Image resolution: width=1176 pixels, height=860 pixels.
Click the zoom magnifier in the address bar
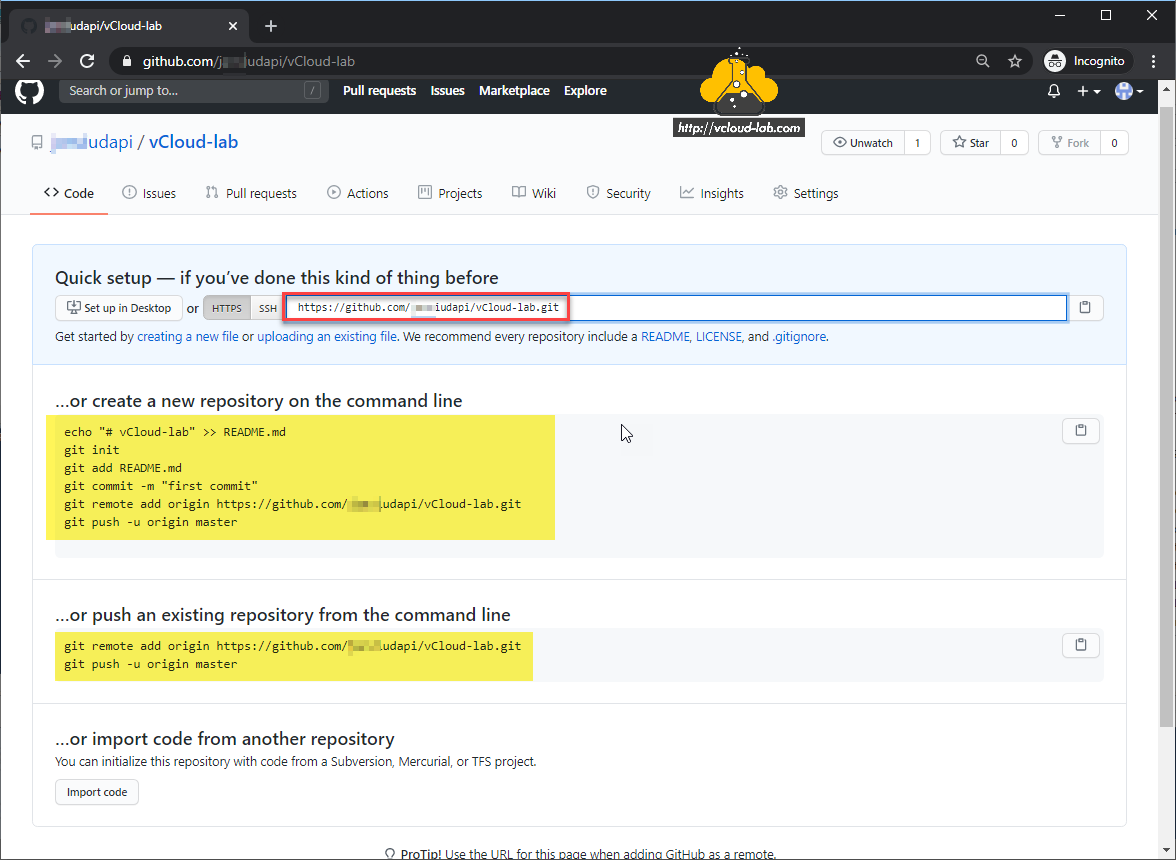click(x=982, y=61)
